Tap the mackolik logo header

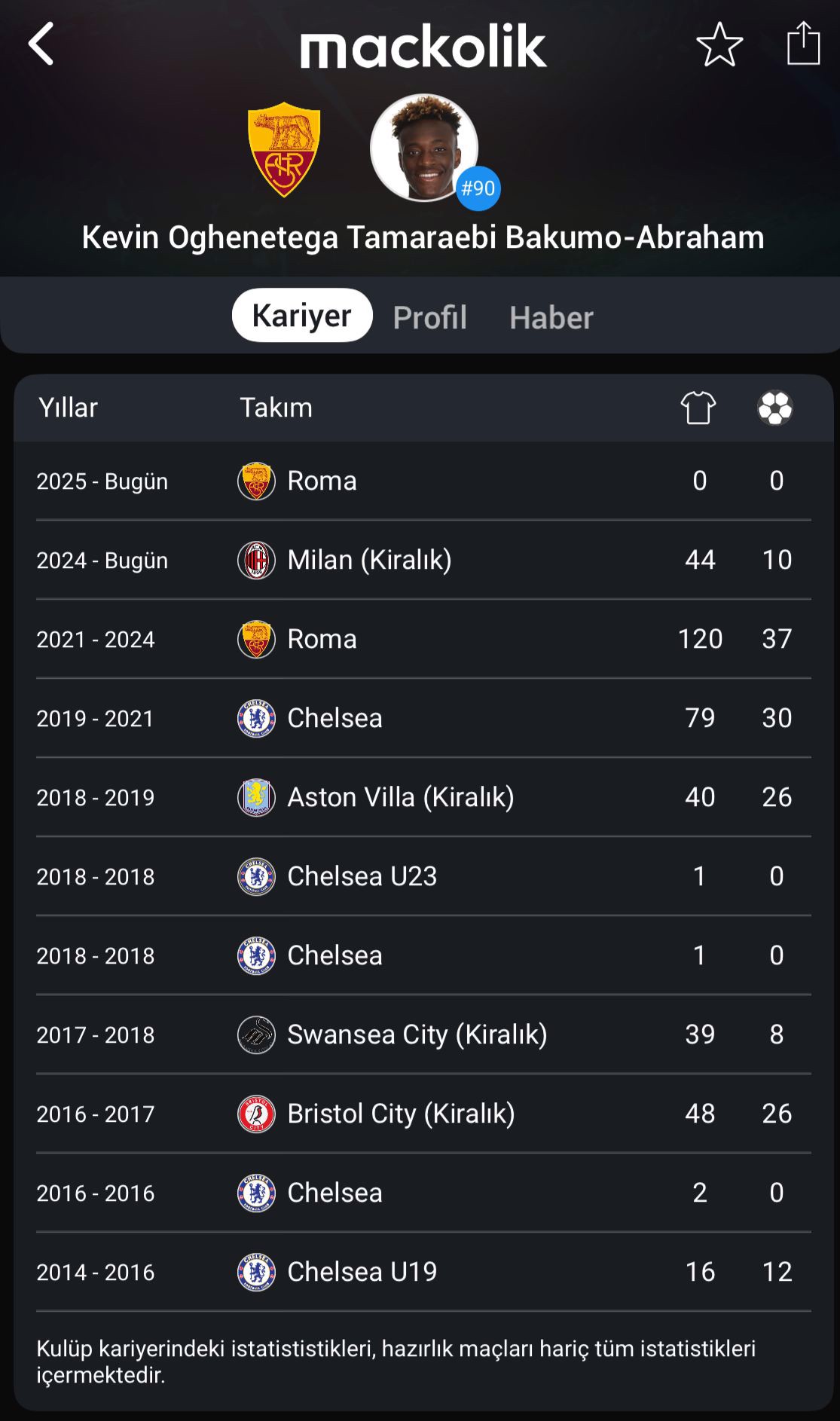point(423,46)
